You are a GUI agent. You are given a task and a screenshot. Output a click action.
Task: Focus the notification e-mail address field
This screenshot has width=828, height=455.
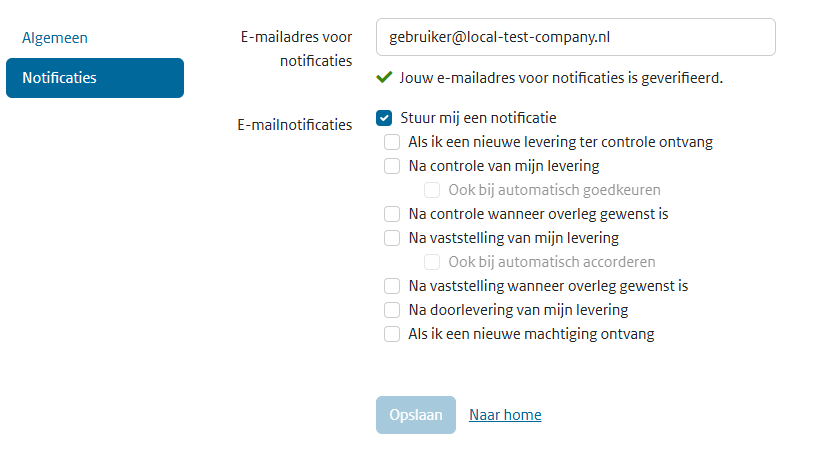(x=575, y=37)
